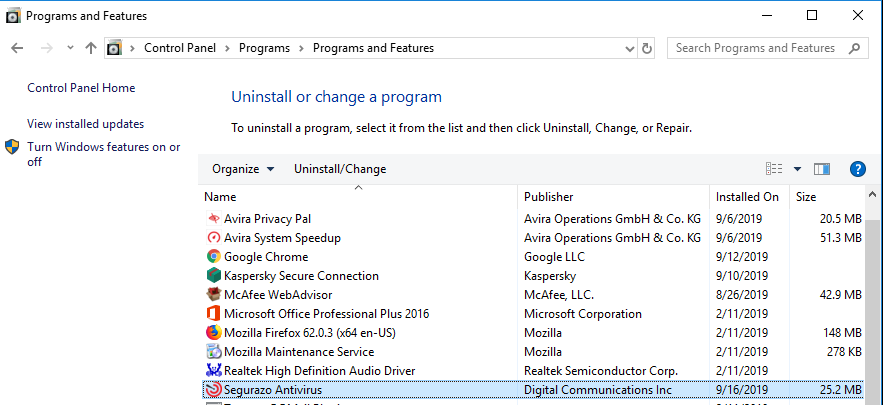883x405 pixels.
Task: Click the McAfee WebAdvisor icon
Action: coord(213,295)
